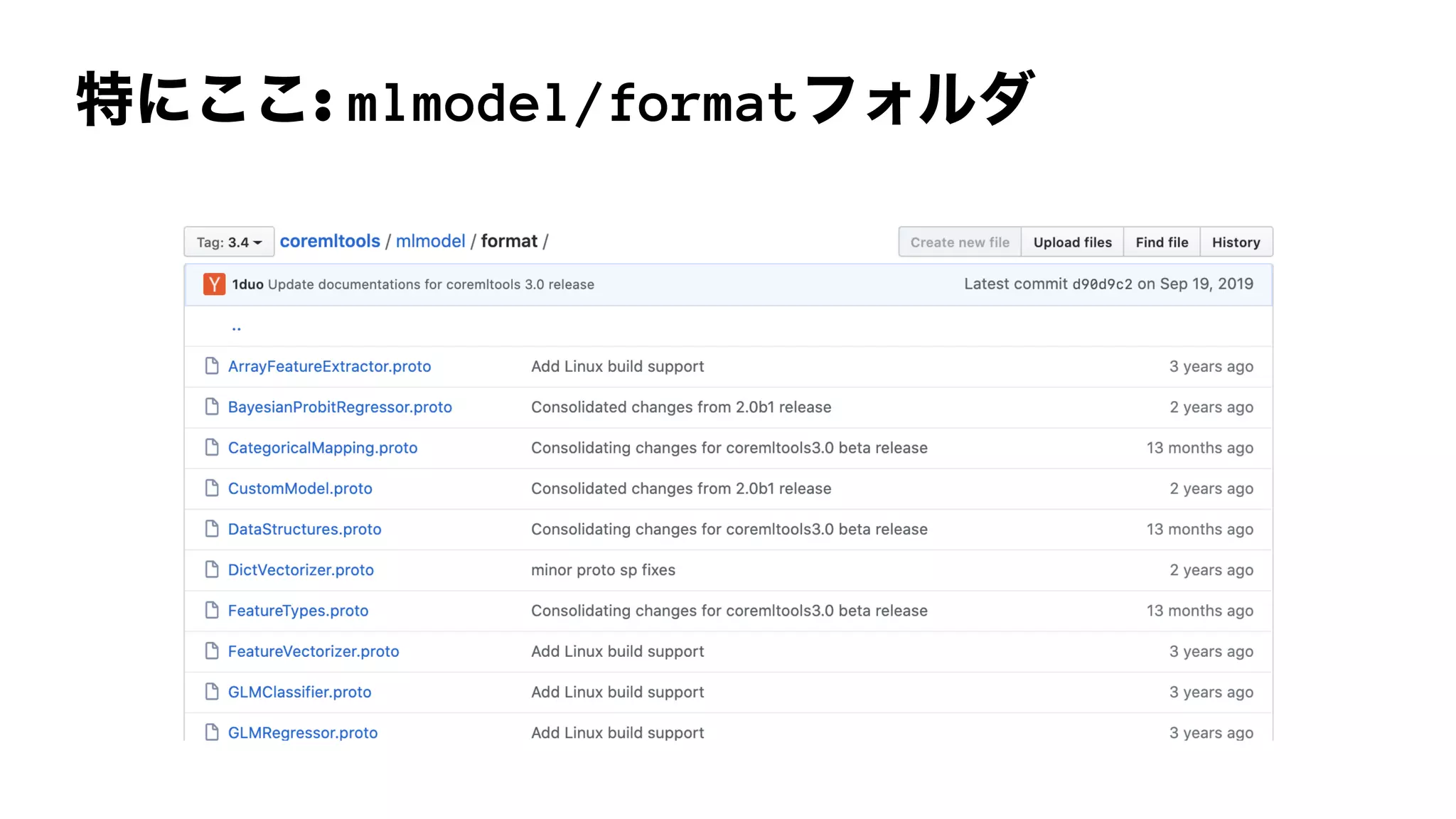
Task: Open CustomModel.proto file
Action: click(x=300, y=488)
